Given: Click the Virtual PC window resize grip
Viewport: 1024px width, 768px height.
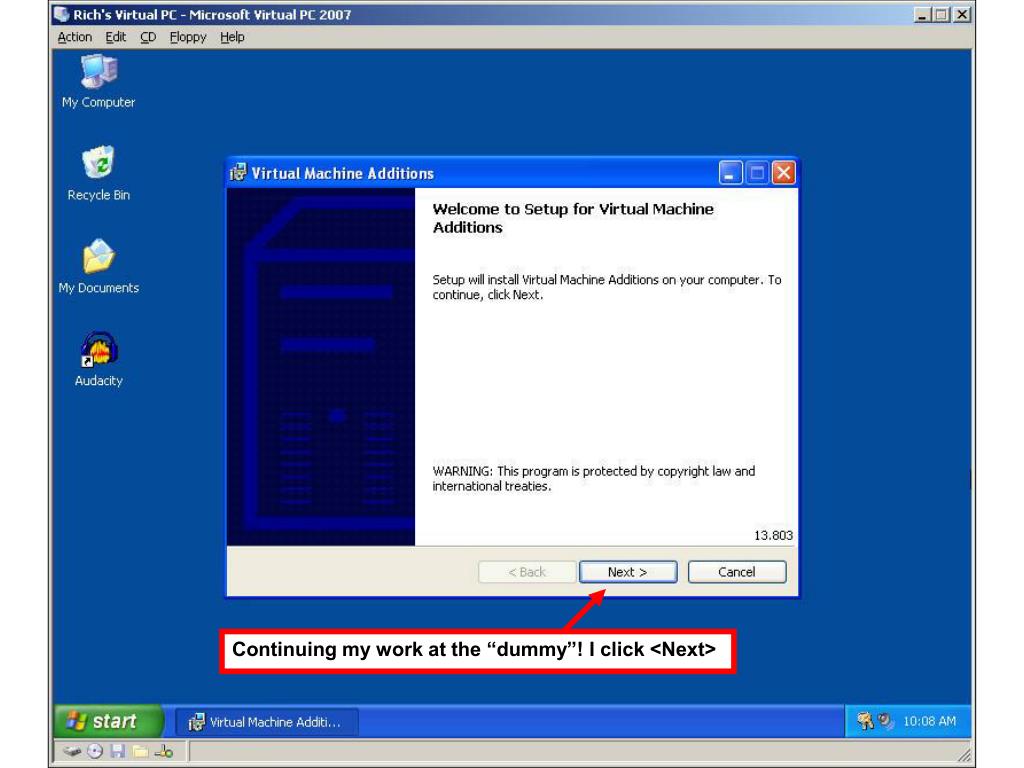Looking at the screenshot, I should (965, 755).
